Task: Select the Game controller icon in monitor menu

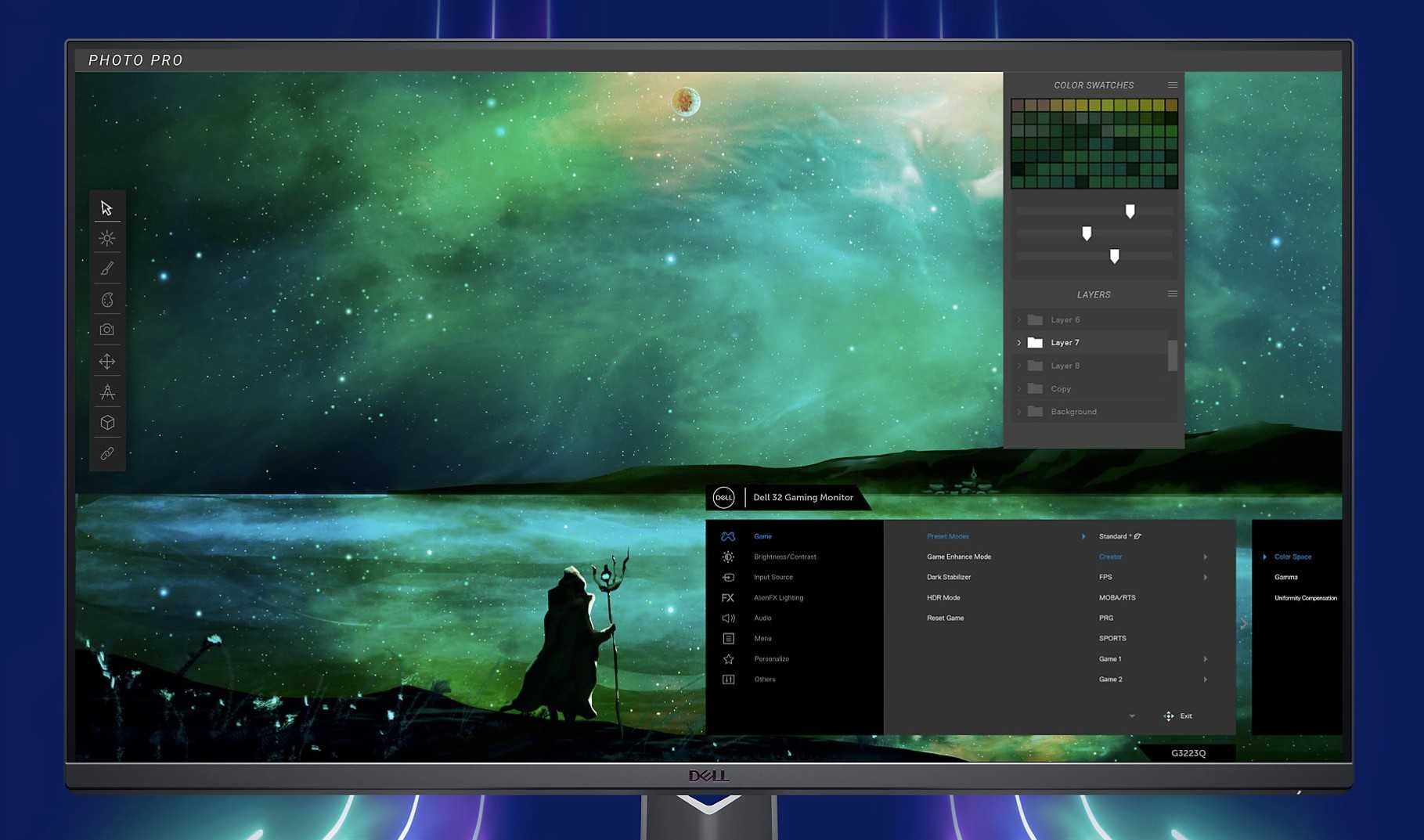Action: click(x=728, y=536)
